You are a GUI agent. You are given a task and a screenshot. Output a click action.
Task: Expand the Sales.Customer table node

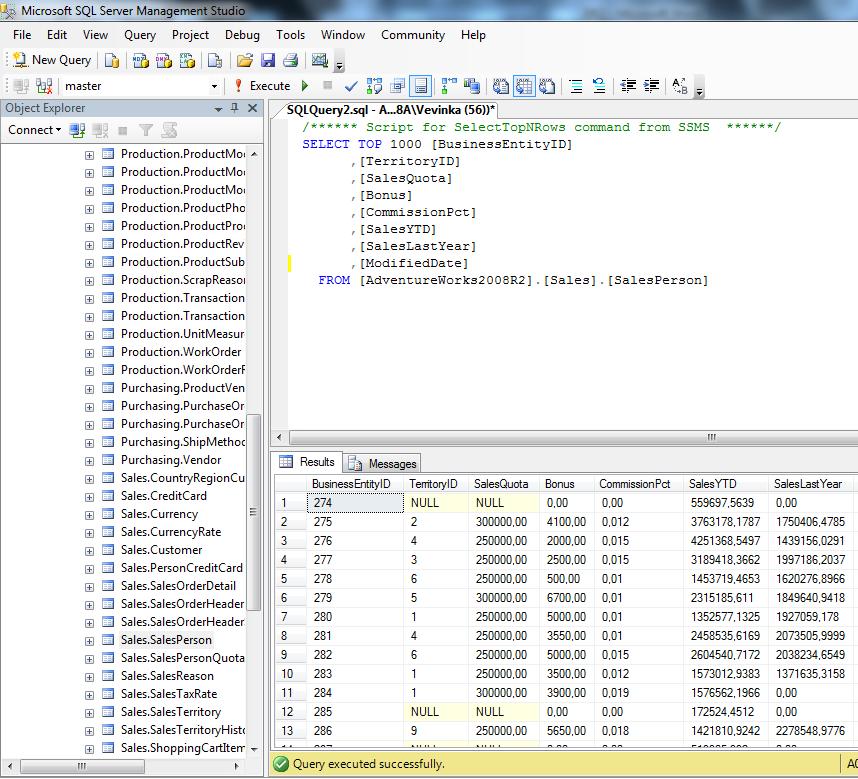(89, 551)
